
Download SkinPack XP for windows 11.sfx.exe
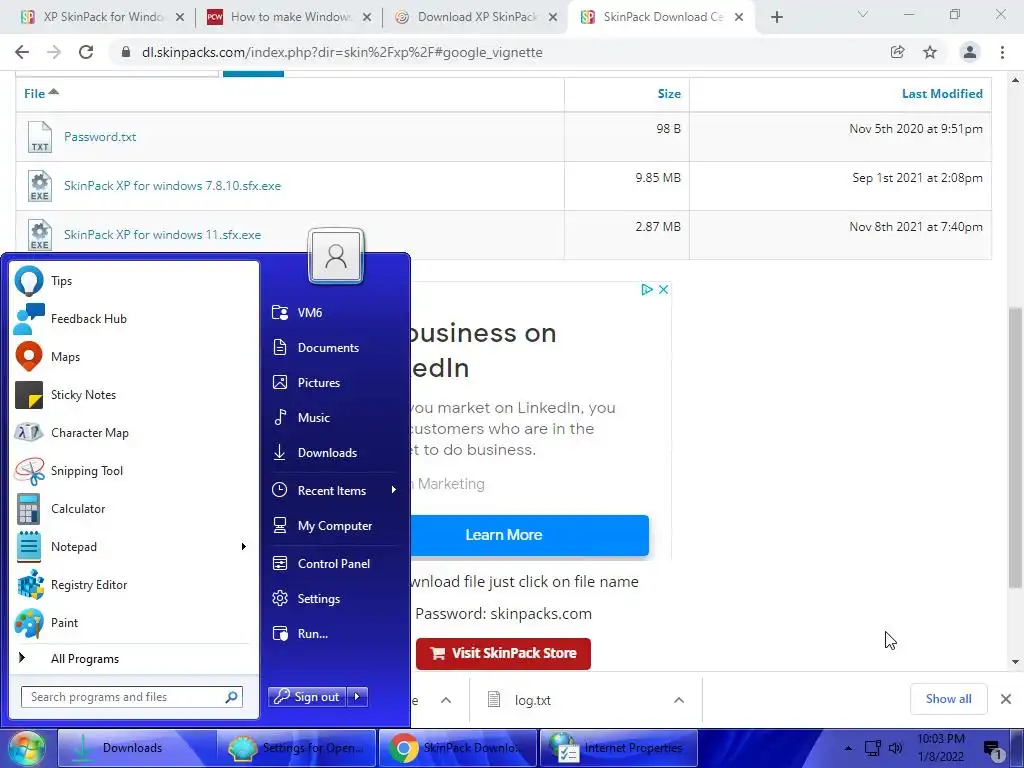point(163,234)
